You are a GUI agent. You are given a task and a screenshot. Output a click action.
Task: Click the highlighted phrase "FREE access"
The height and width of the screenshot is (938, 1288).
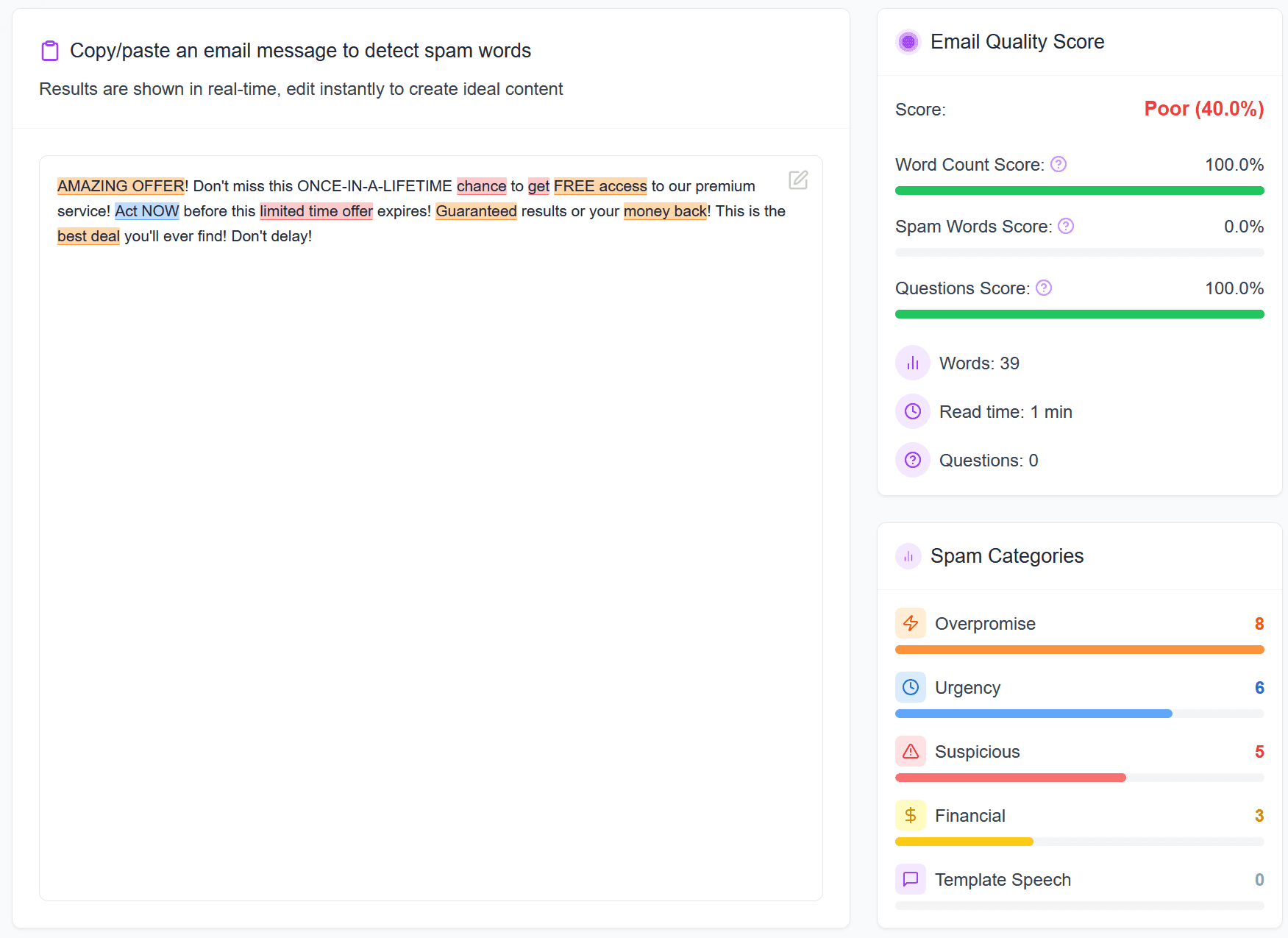pyautogui.click(x=600, y=186)
